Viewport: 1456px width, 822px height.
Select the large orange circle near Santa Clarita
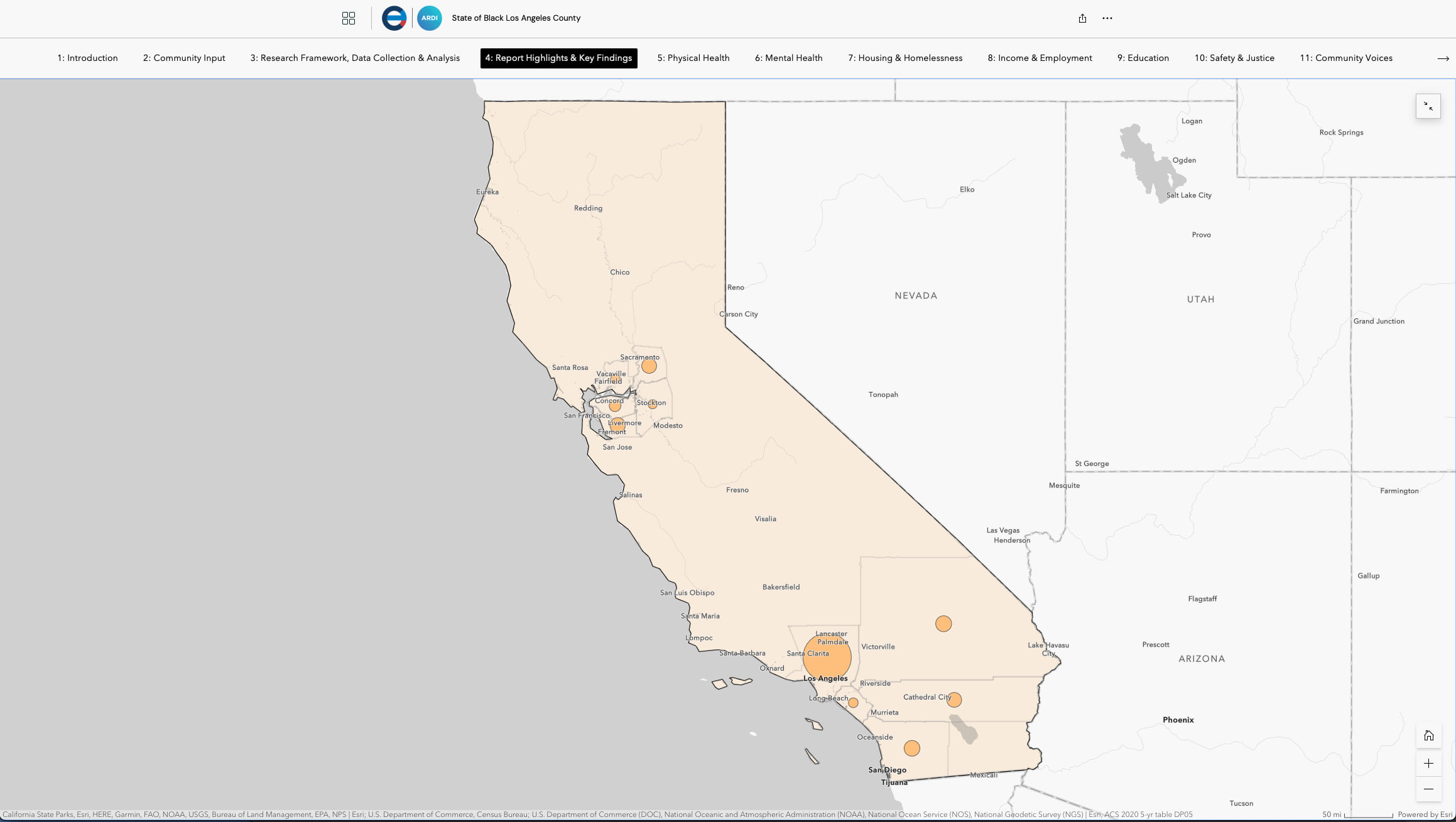[827, 656]
